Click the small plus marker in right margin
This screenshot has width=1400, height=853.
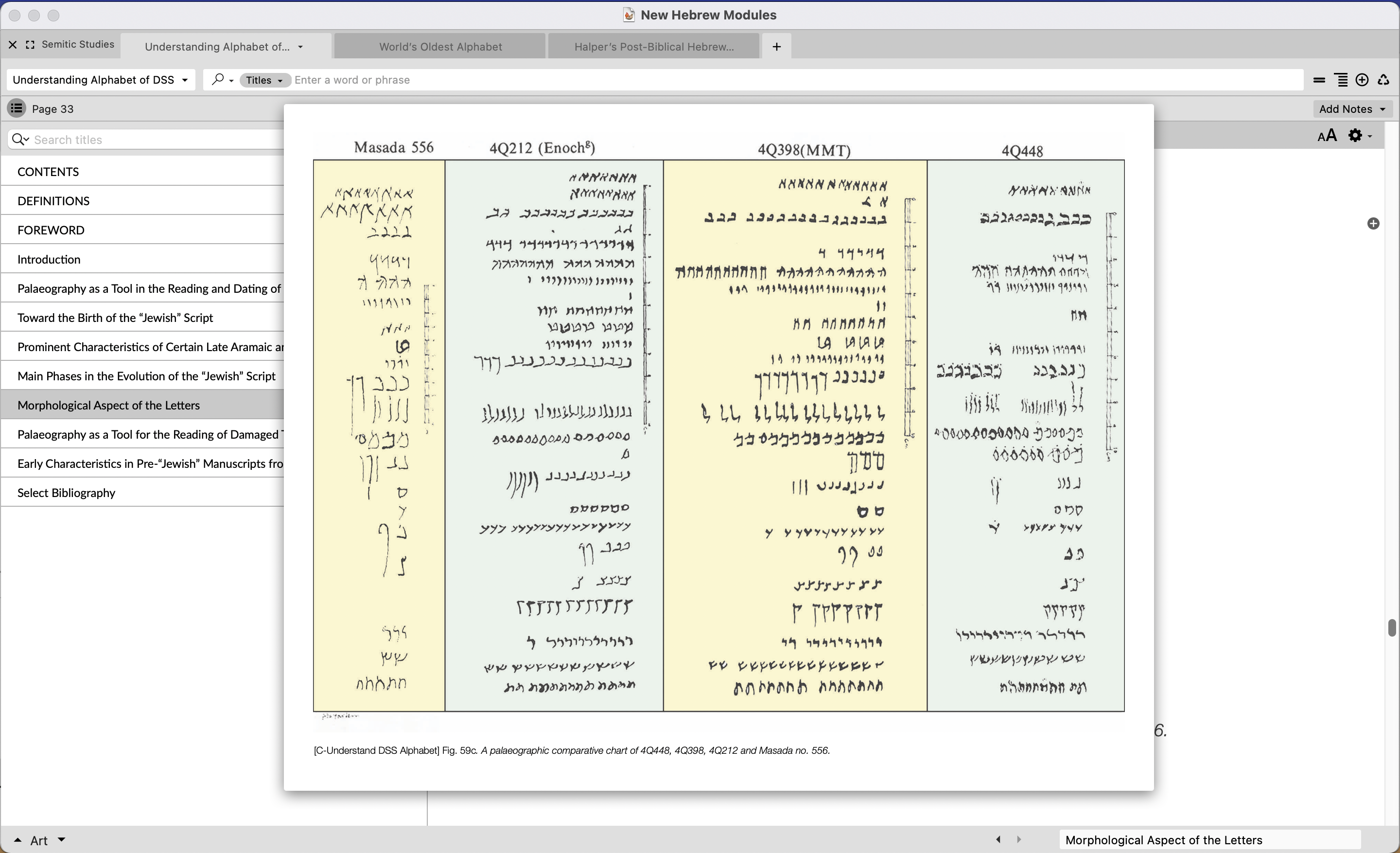pyautogui.click(x=1373, y=223)
